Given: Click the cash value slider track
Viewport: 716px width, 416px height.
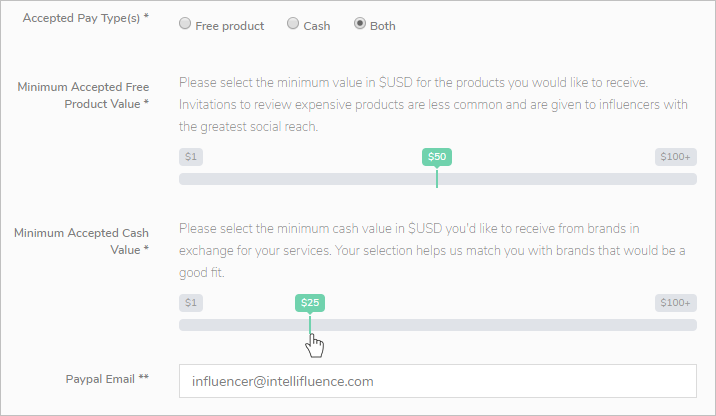Looking at the screenshot, I should (x=500, y=325).
